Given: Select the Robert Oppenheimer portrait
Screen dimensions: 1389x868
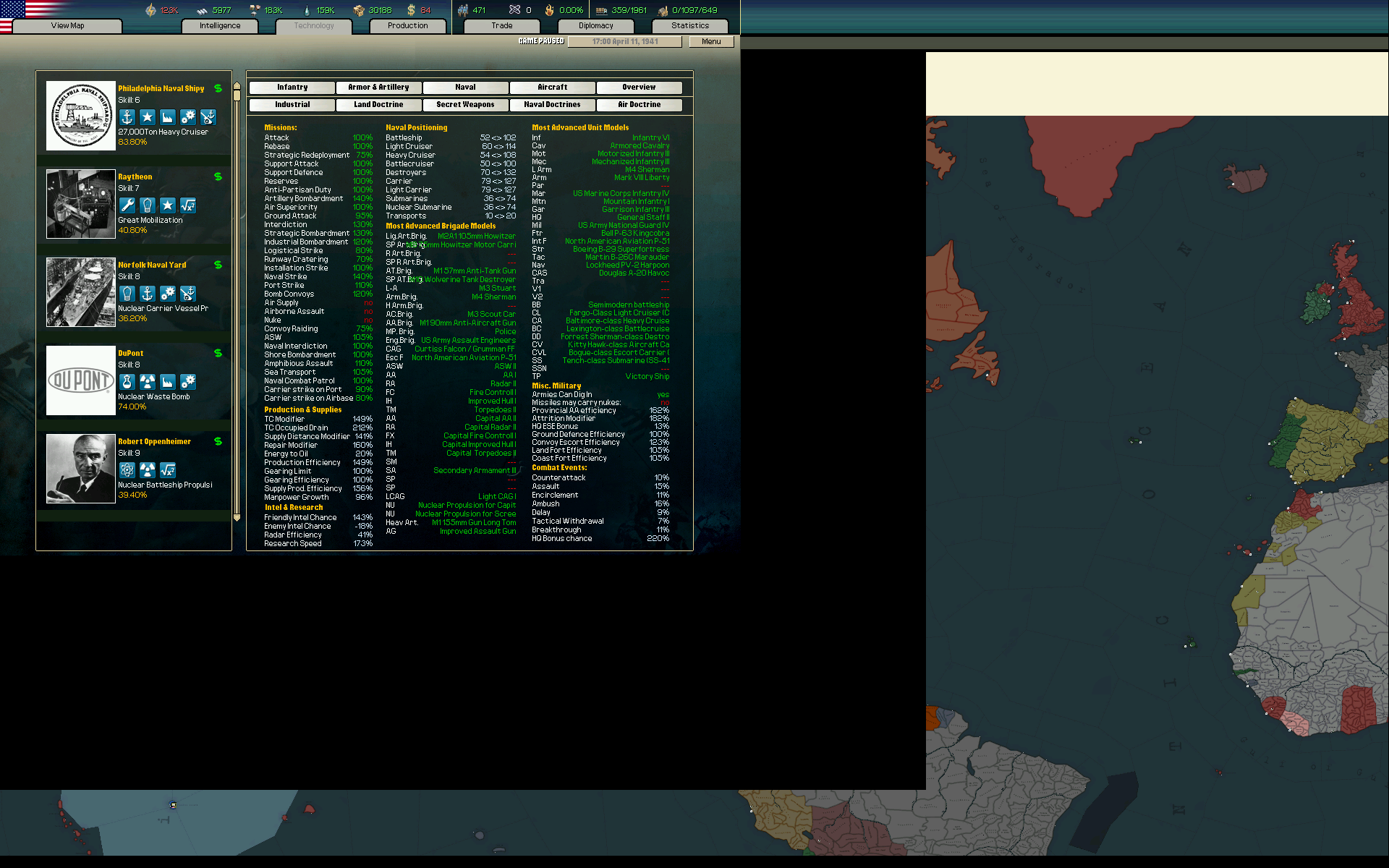Looking at the screenshot, I should [x=81, y=469].
